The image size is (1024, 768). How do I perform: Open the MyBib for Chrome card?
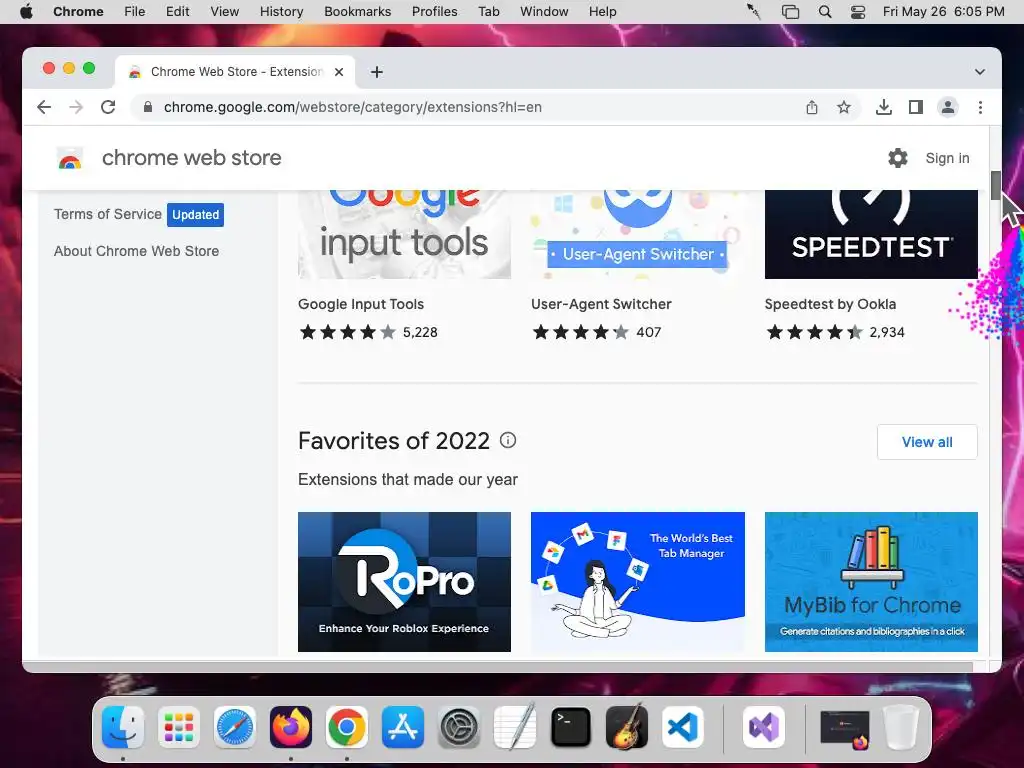click(x=871, y=582)
